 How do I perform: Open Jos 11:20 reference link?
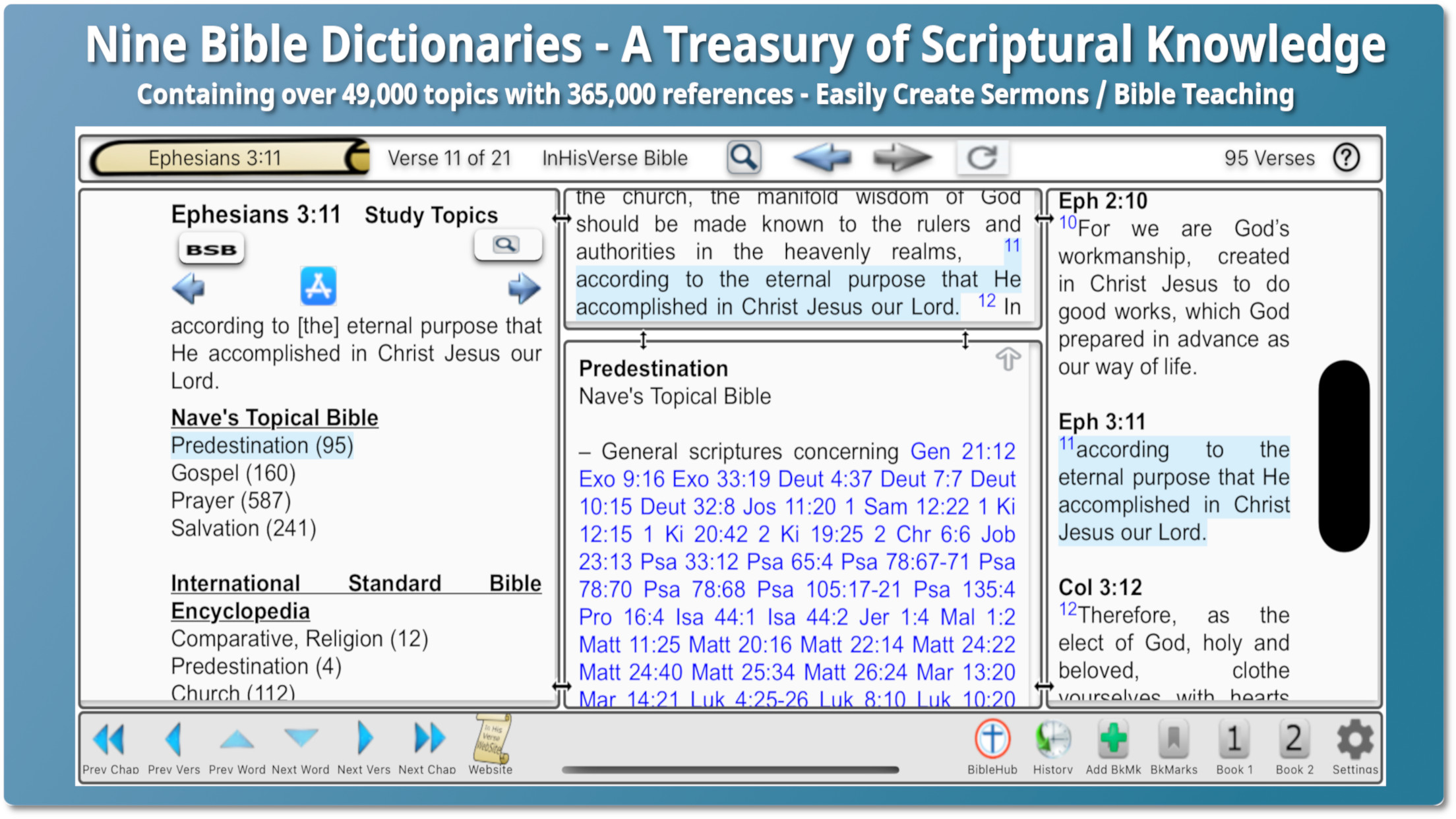pyautogui.click(x=789, y=507)
